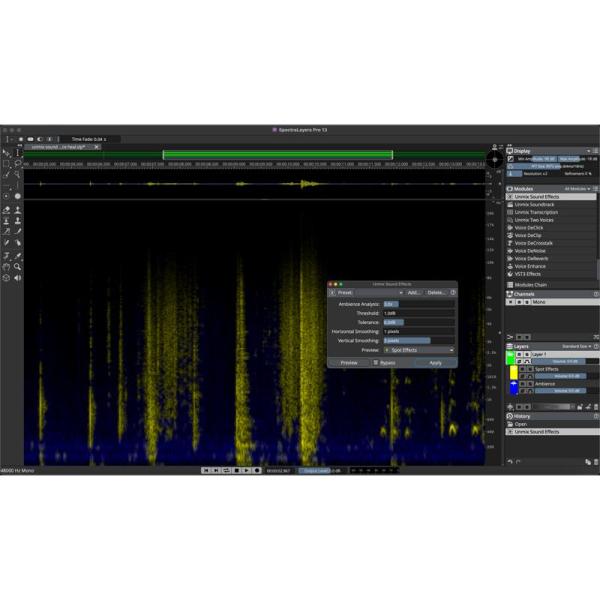Screen dimensions: 600x600
Task: Click trash icon in History panel
Action: coord(596,462)
